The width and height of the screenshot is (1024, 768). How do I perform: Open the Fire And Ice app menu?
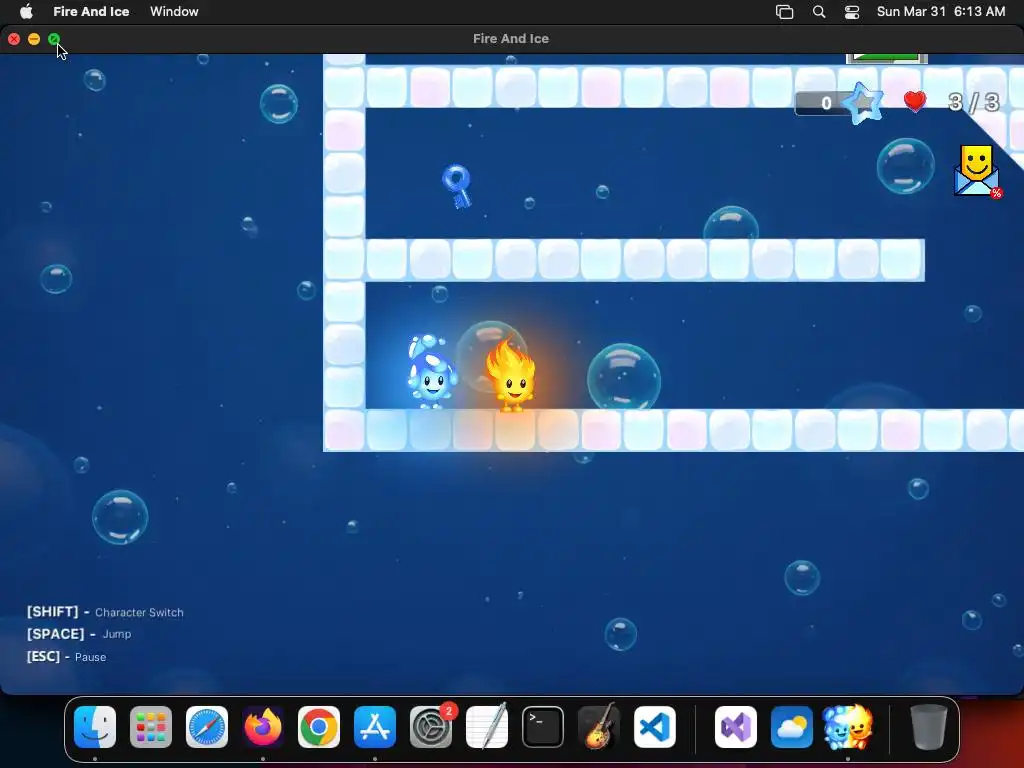pyautogui.click(x=91, y=11)
